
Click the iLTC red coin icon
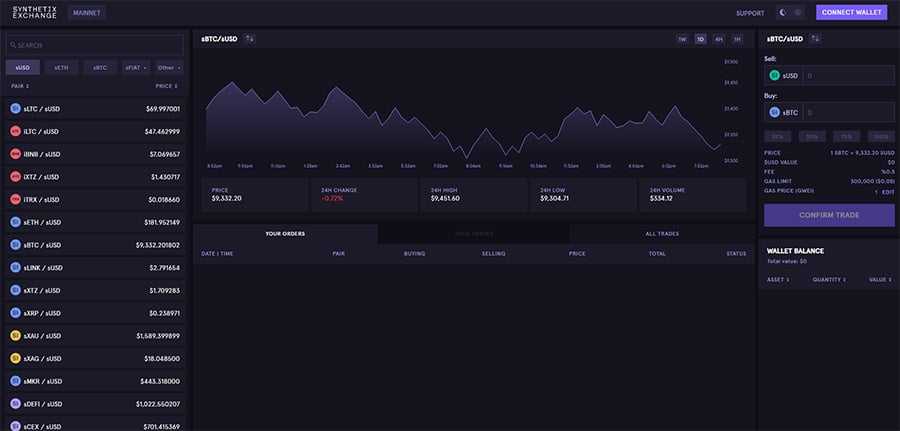(x=15, y=131)
